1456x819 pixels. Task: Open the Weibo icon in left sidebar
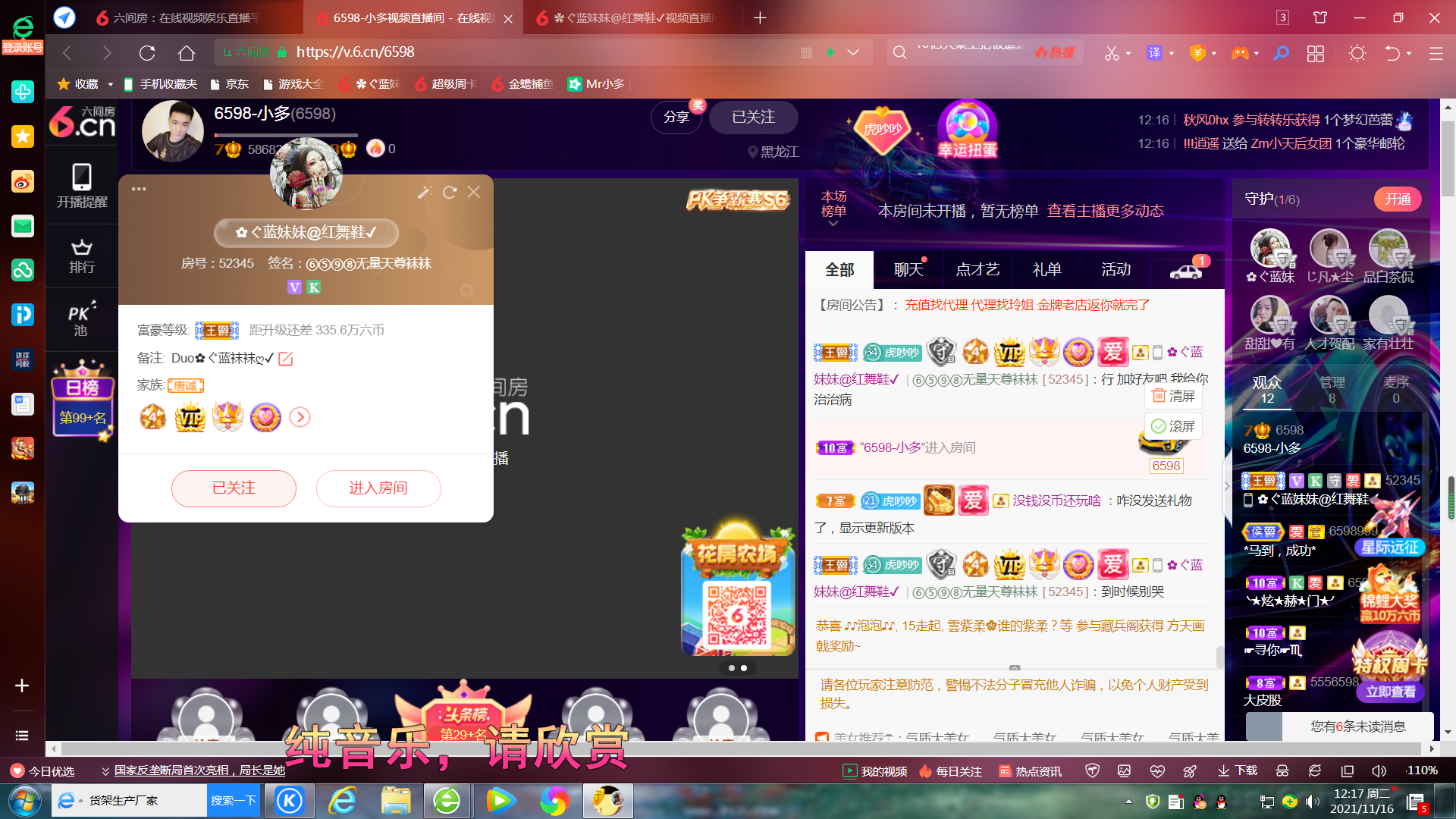click(23, 181)
